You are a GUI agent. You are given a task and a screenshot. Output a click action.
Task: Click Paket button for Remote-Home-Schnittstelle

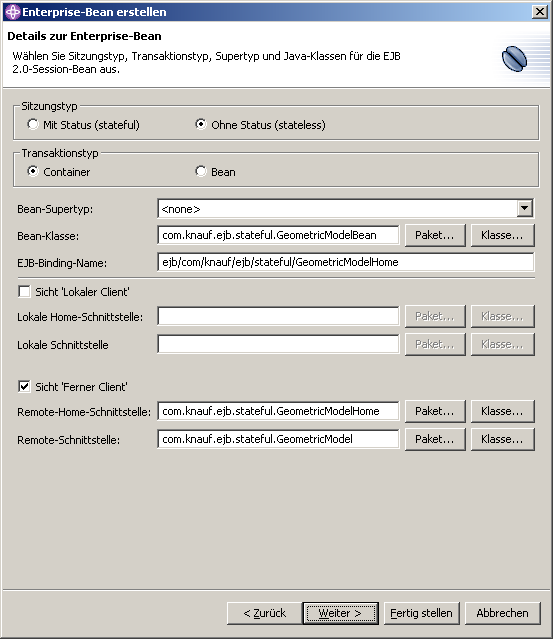pyautogui.click(x=435, y=411)
